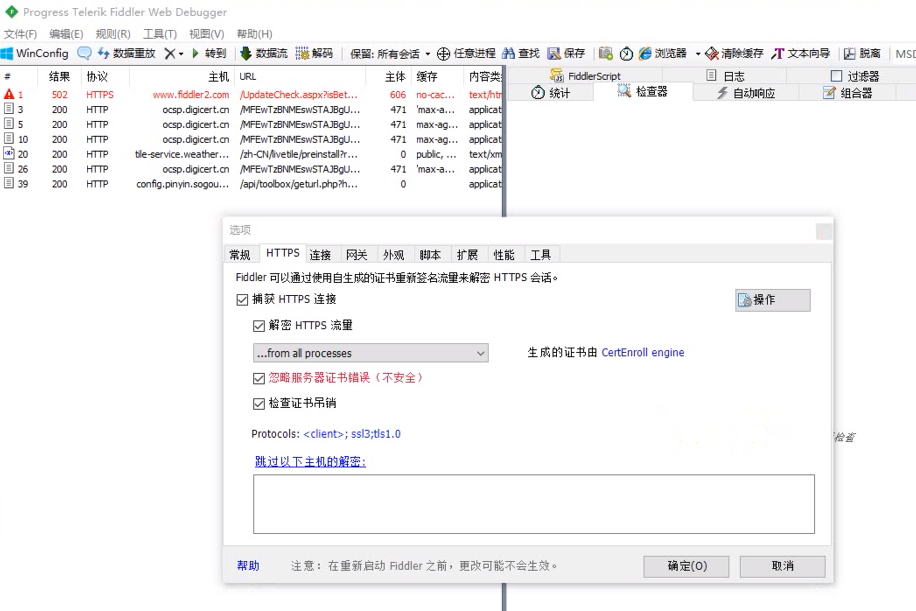Toggle Decrypt HTTPS traffic (解密 HTTPS 流量) checkbox
The height and width of the screenshot is (611, 916).
[x=259, y=326]
